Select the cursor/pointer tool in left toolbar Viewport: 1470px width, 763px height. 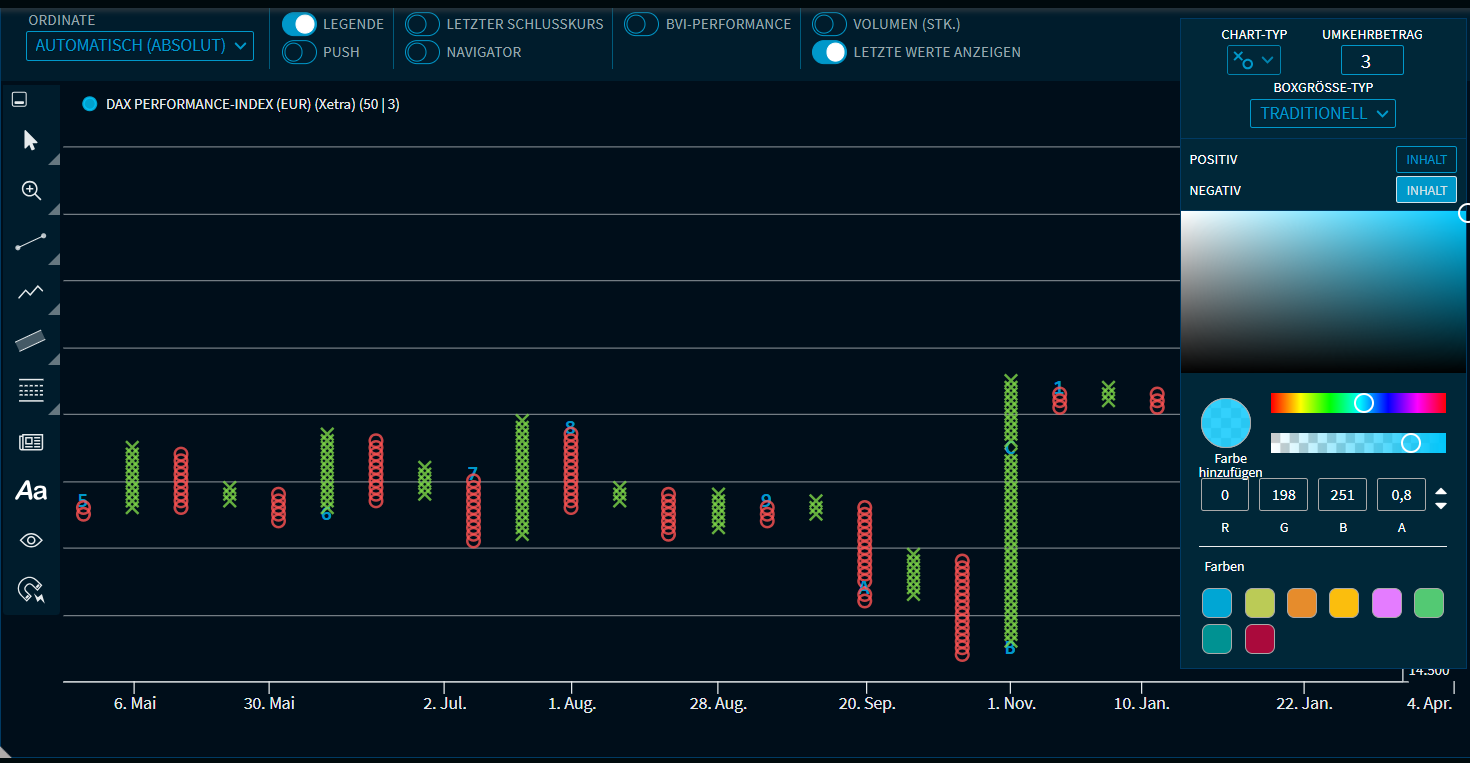pyautogui.click(x=31, y=140)
